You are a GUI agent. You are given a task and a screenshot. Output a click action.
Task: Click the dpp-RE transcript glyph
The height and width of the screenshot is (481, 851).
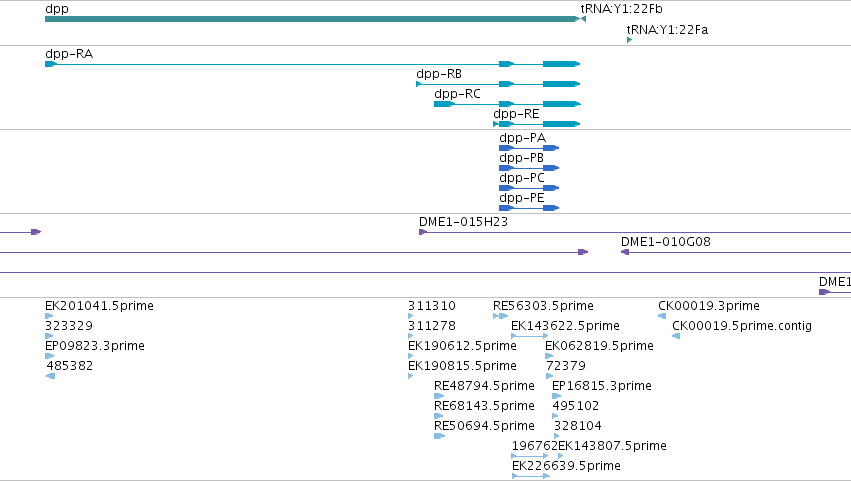(x=537, y=124)
